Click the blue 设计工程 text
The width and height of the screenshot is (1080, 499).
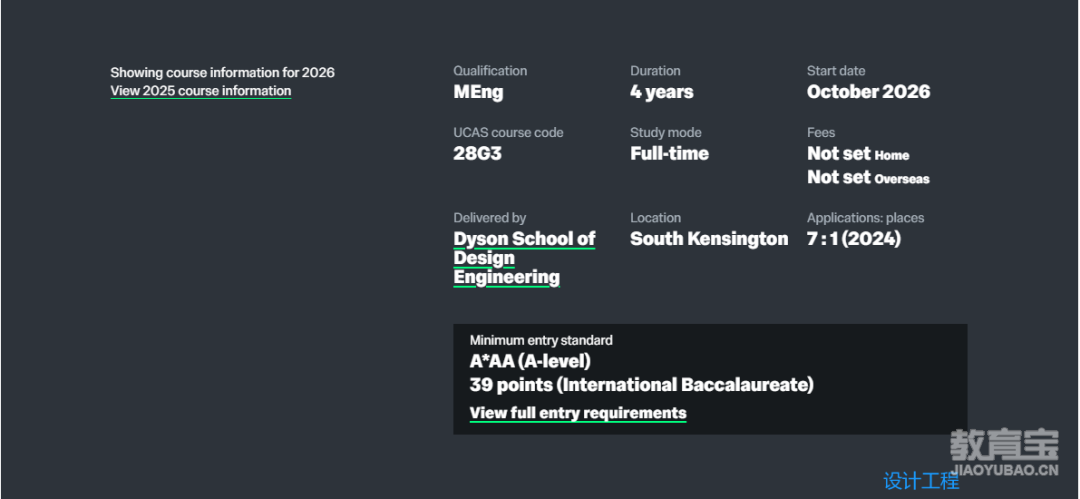(921, 480)
